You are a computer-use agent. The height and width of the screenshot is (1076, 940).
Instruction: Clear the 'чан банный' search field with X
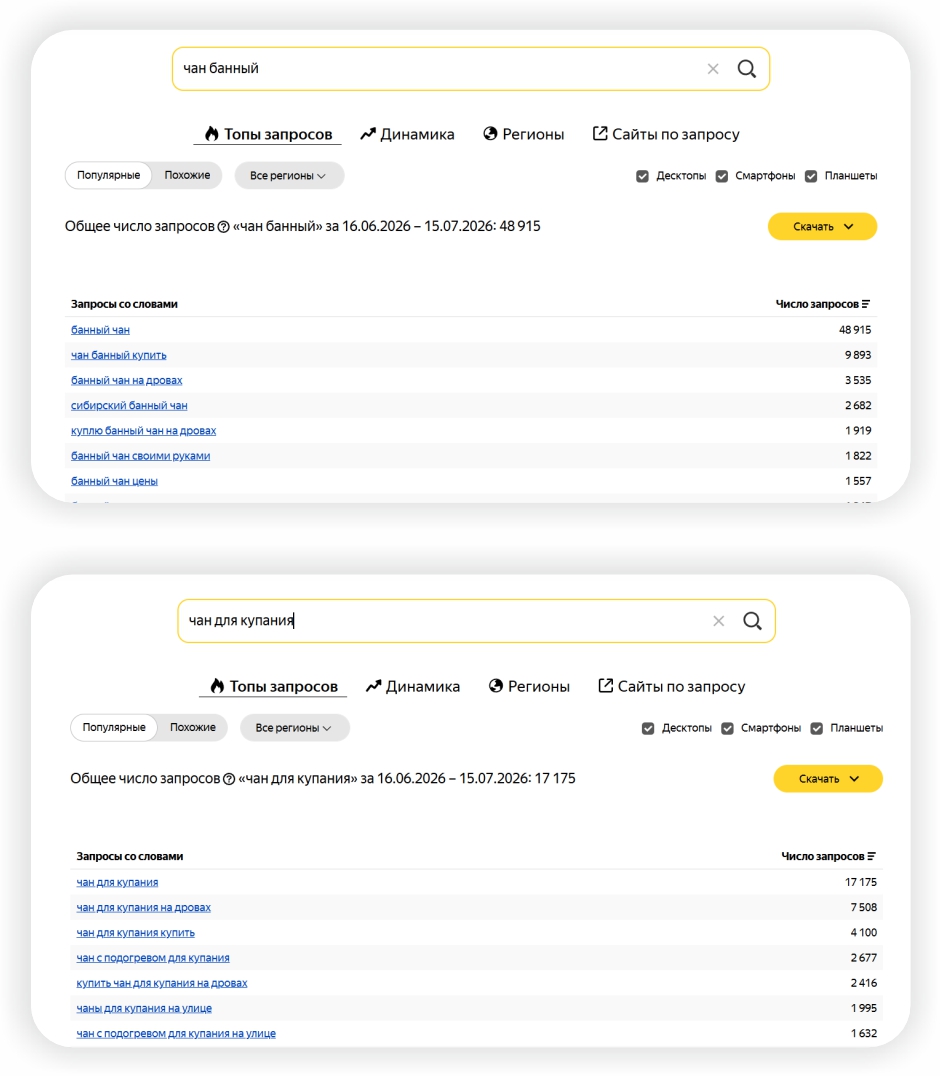point(713,69)
